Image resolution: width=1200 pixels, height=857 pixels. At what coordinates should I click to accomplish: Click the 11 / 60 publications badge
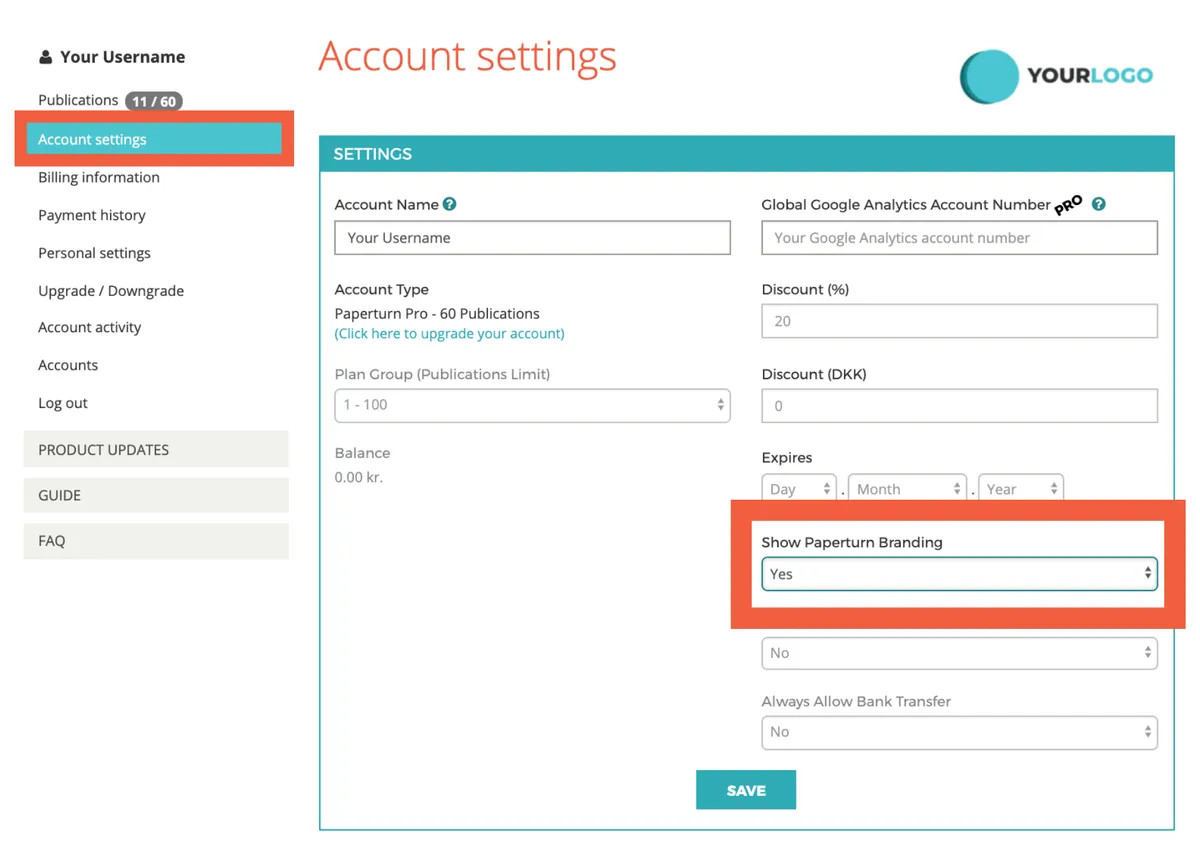pos(154,101)
